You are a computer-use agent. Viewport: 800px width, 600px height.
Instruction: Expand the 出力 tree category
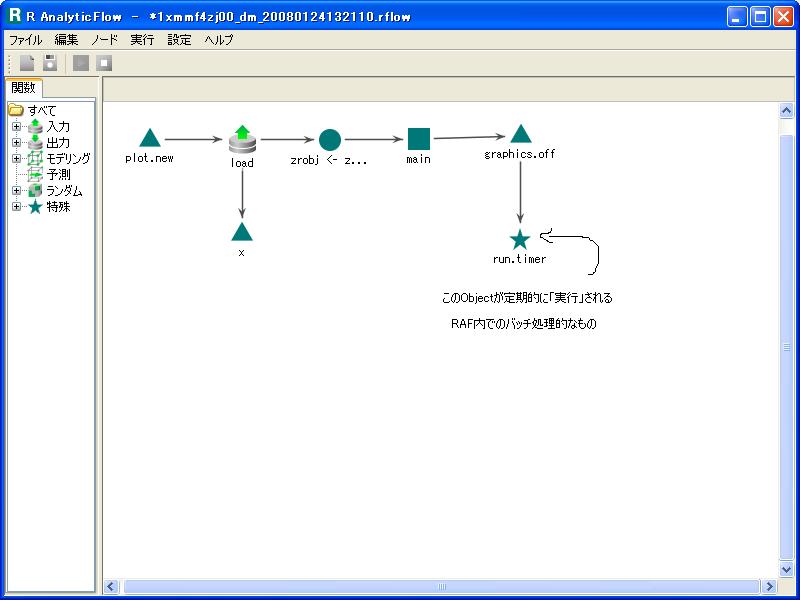tap(16, 143)
